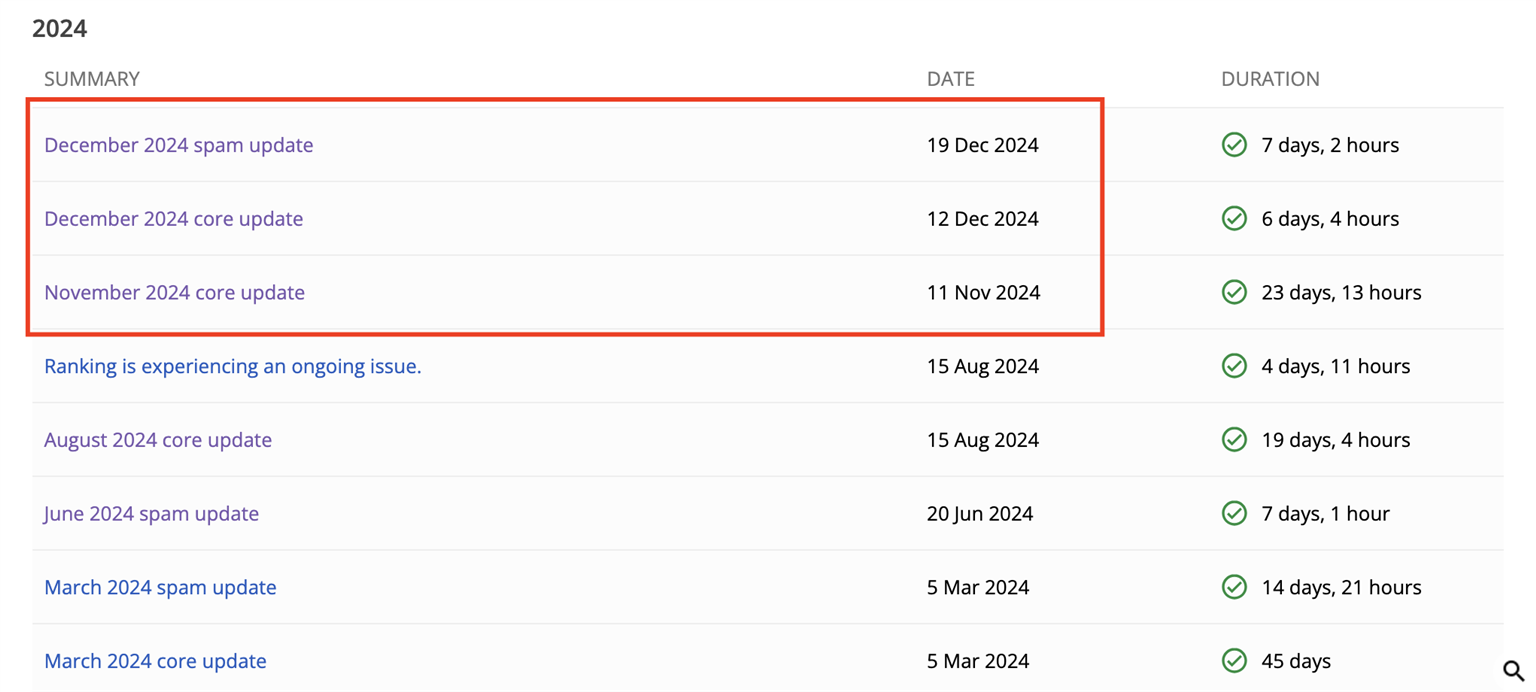The height and width of the screenshot is (692, 1536).
Task: Open the ongoing Ranking issue link
Action: tap(232, 366)
